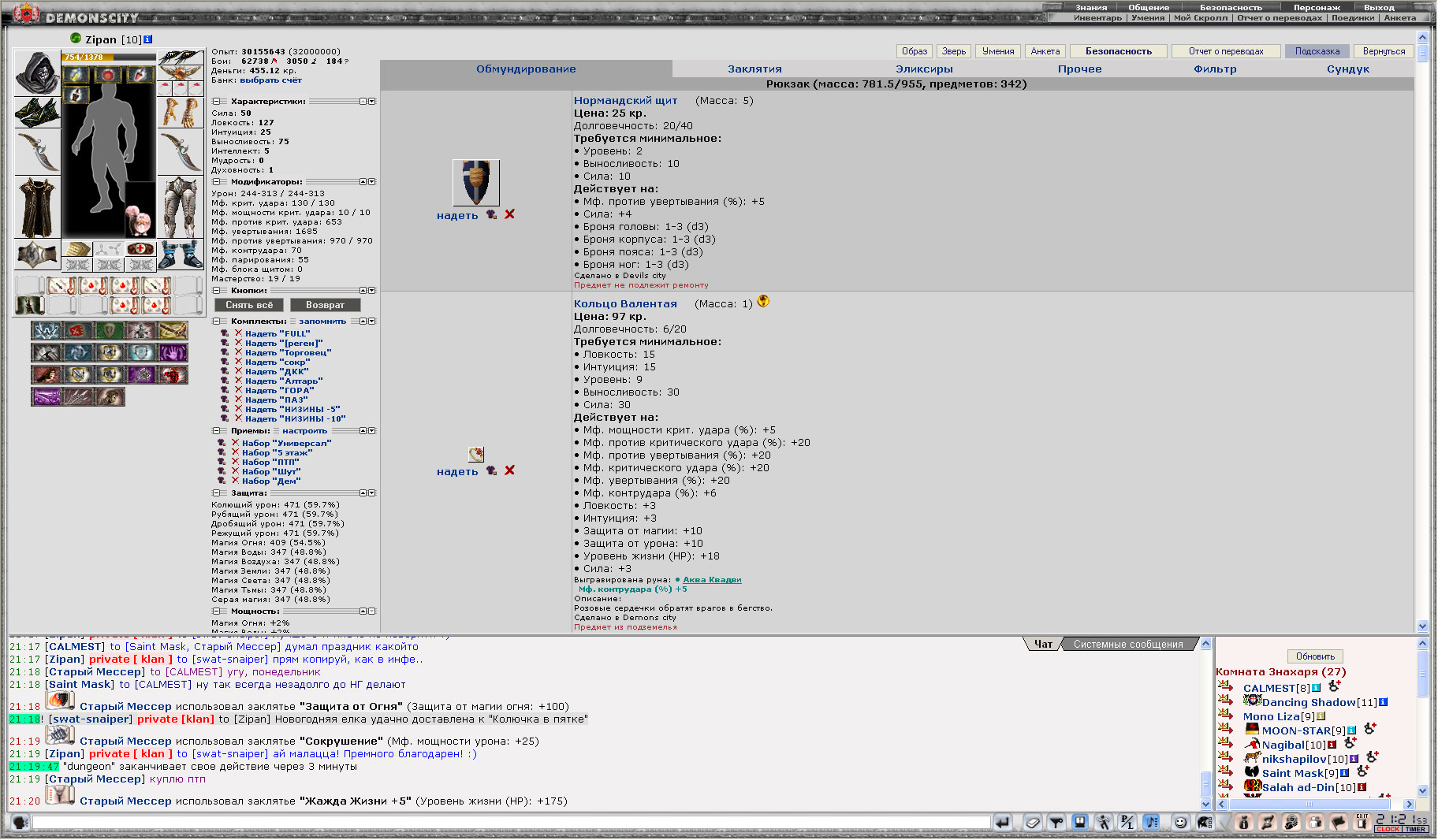Click the pink pet animal icon
The image size is (1438, 840).
(x=143, y=221)
